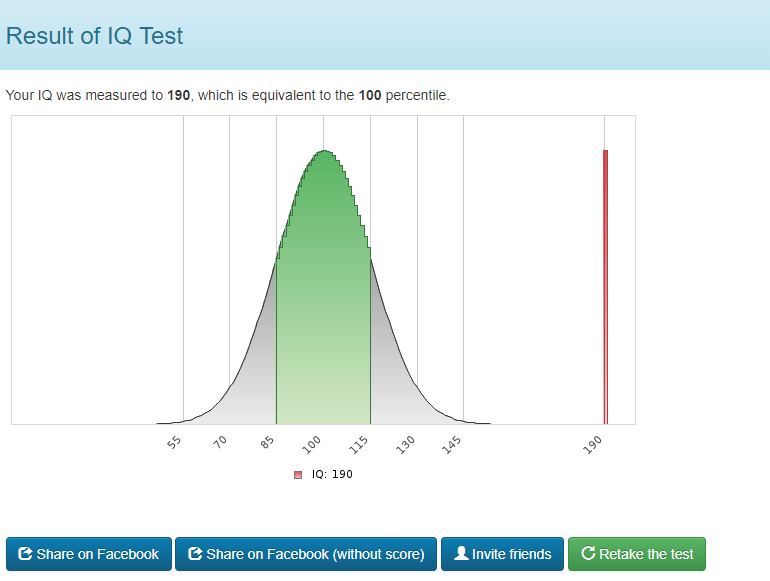Click the axis label 55
Screen dimensions: 770x581
174,443
